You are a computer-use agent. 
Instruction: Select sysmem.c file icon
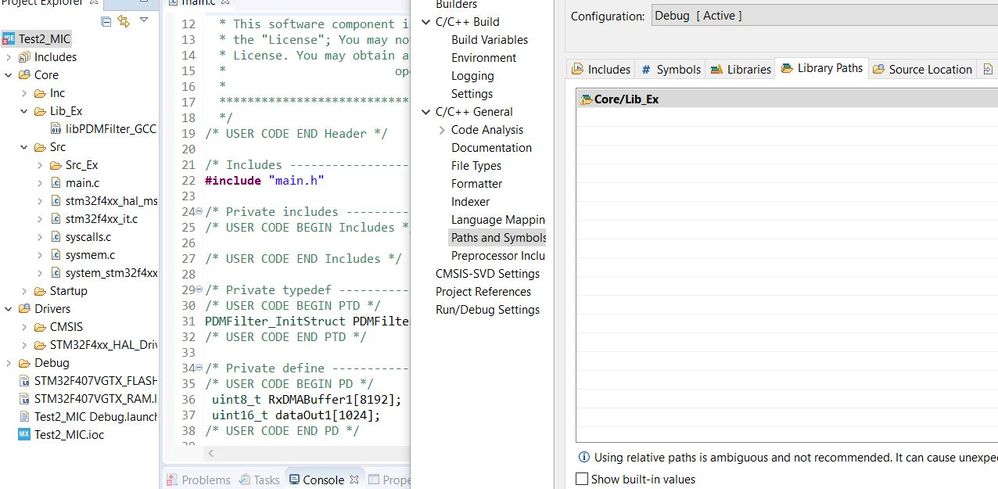coord(55,255)
